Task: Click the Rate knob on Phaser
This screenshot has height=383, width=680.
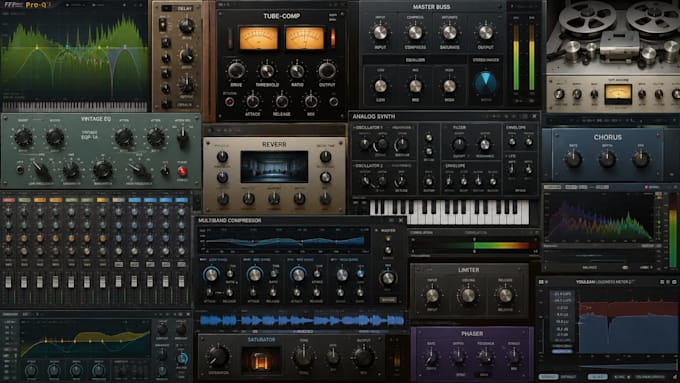Action: point(432,357)
